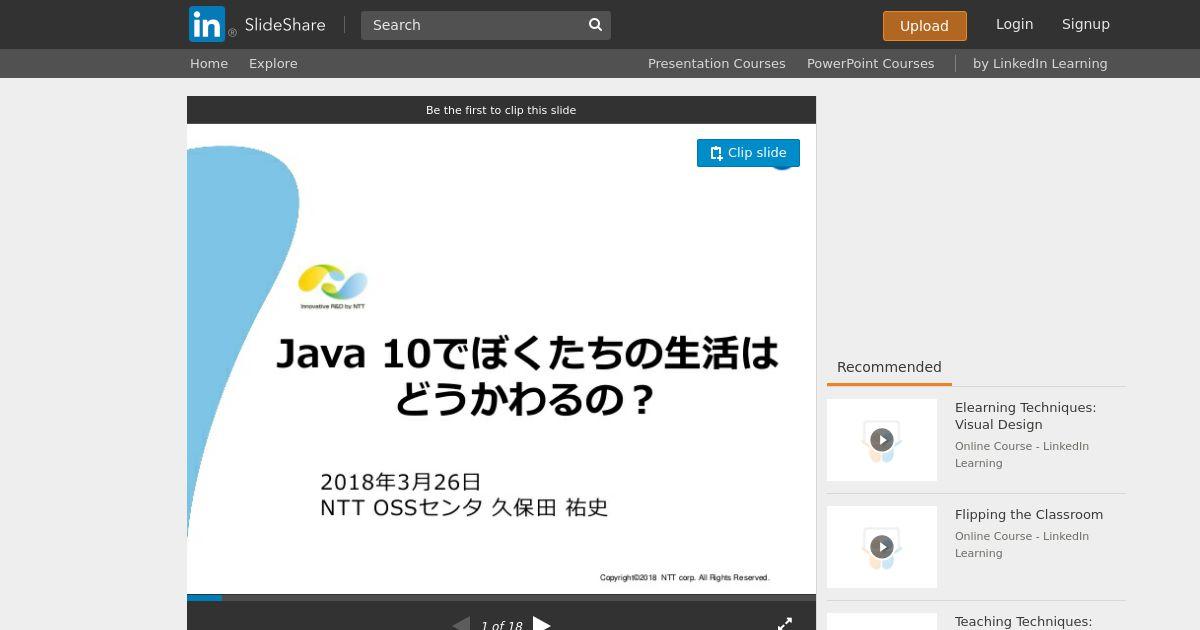Go to the Home menu item
The image size is (1200, 630).
click(209, 63)
